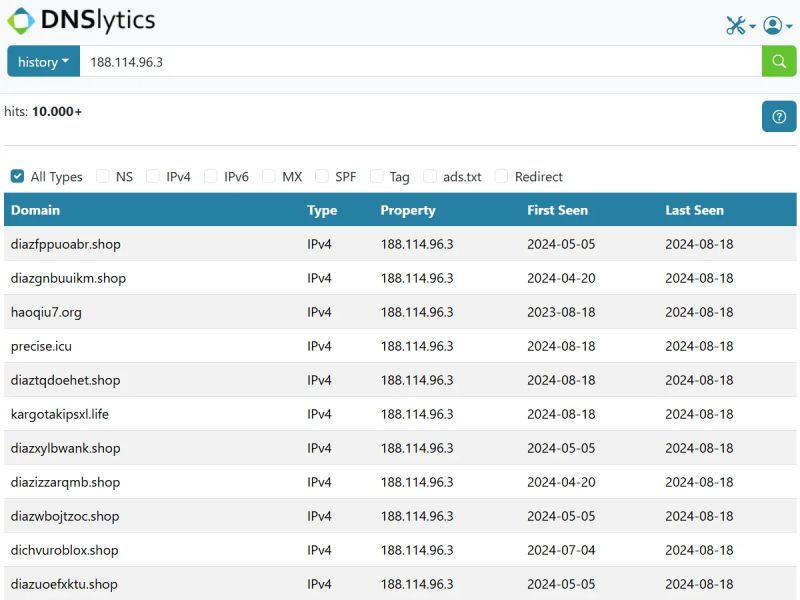Click First Seen 2023-08-18 for haoqiu7.org
The width and height of the screenshot is (800, 600).
click(561, 312)
